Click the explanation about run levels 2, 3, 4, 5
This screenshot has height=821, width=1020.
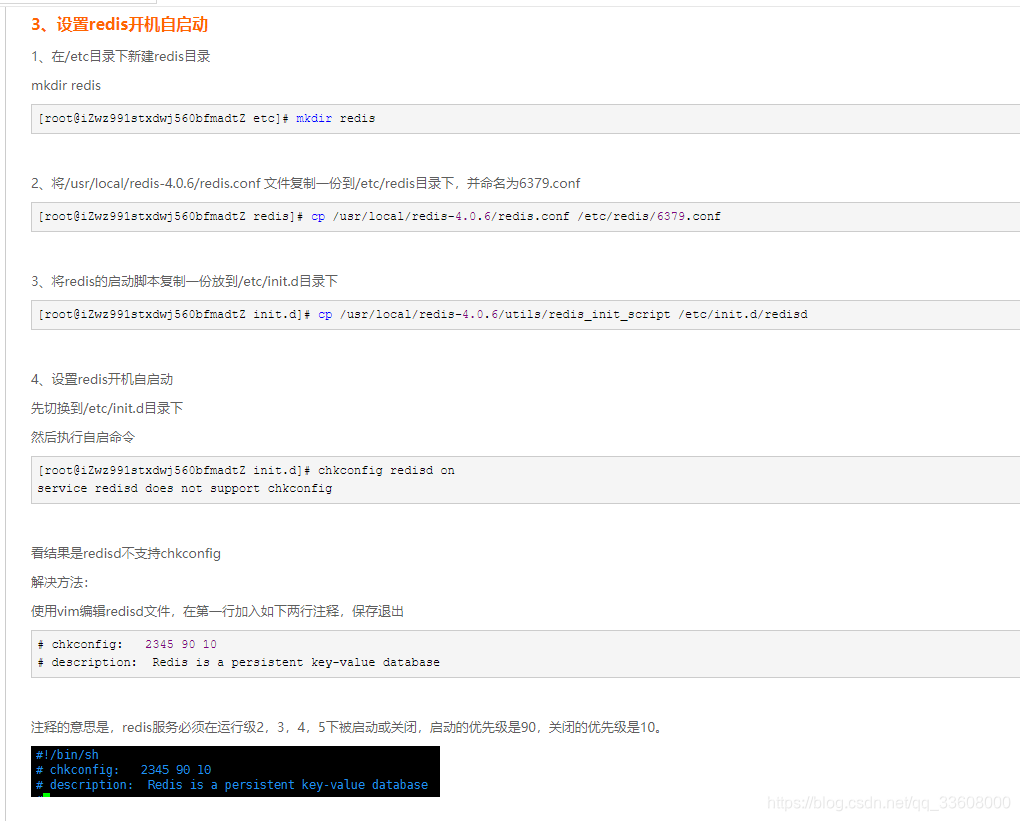(349, 727)
